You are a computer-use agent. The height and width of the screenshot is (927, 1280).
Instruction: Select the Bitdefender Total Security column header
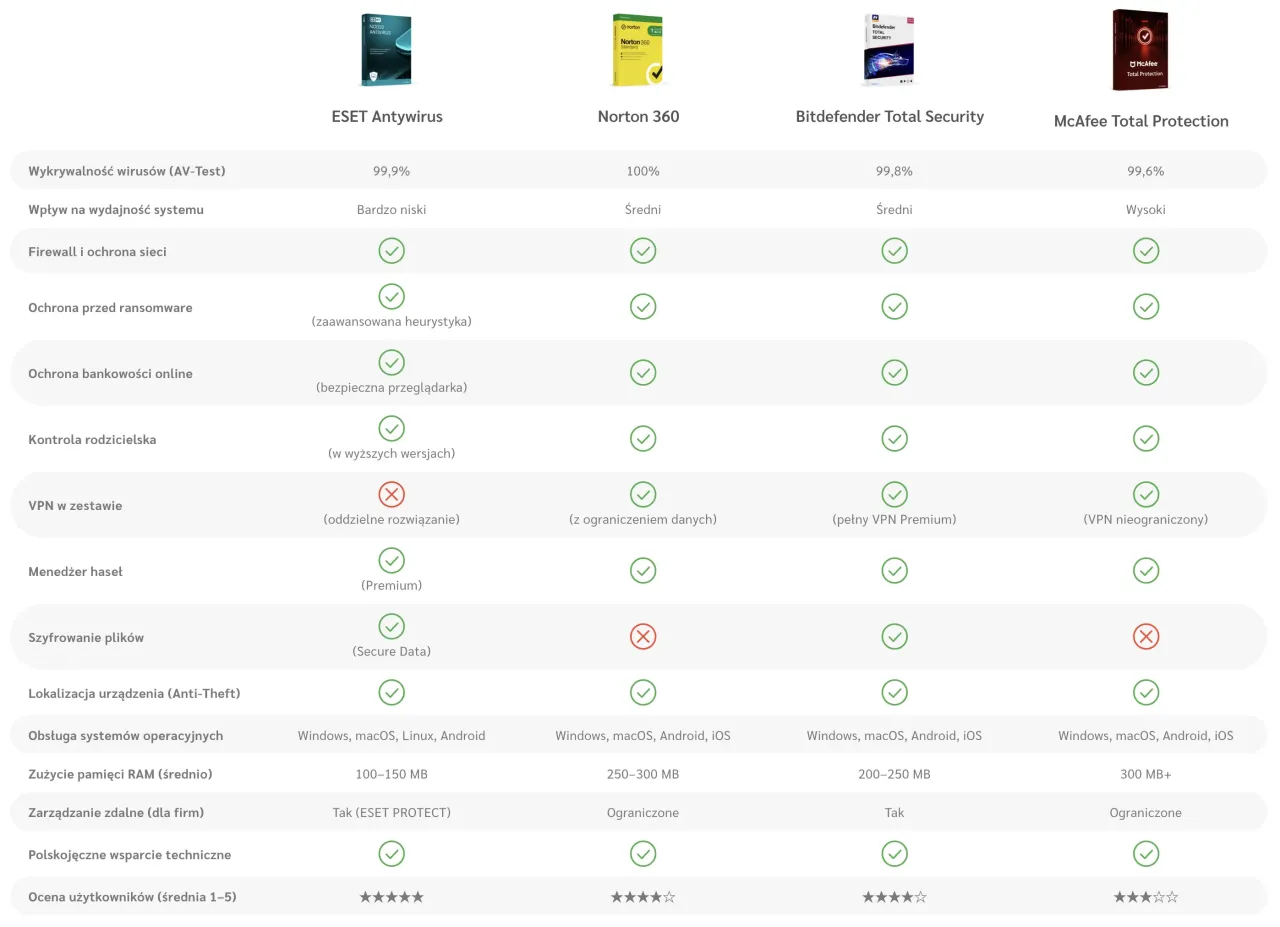[x=889, y=116]
